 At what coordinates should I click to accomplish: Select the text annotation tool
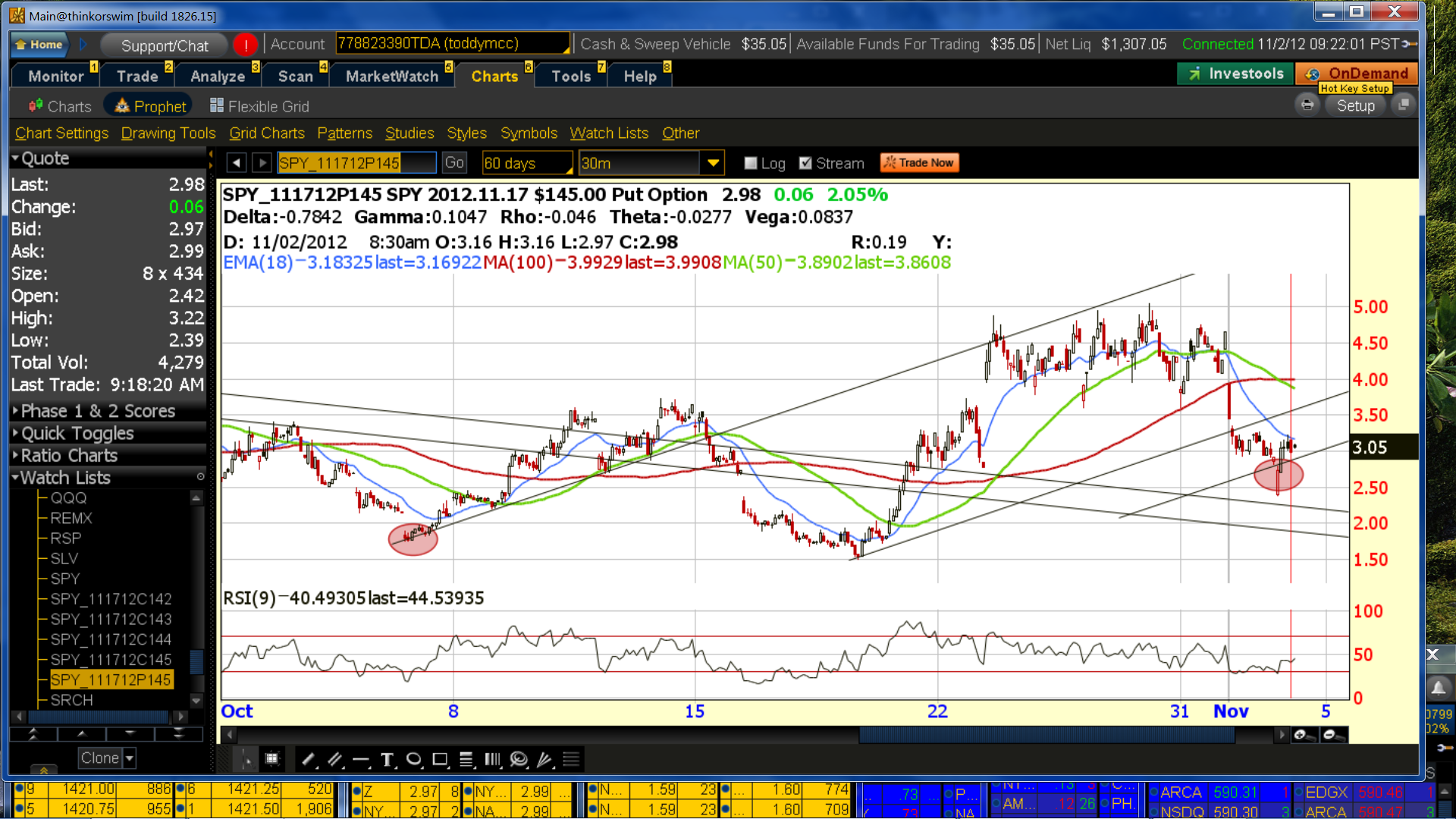(387, 759)
